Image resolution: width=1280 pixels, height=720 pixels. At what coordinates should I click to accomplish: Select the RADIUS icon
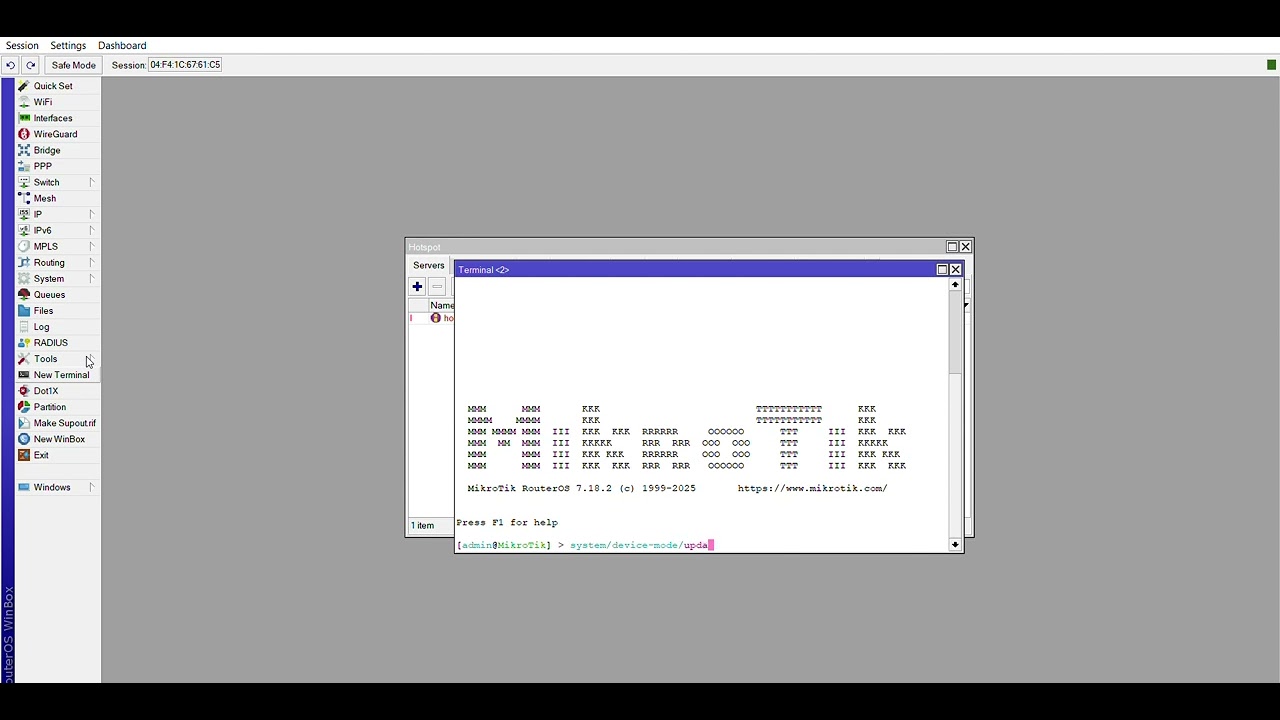coord(24,343)
